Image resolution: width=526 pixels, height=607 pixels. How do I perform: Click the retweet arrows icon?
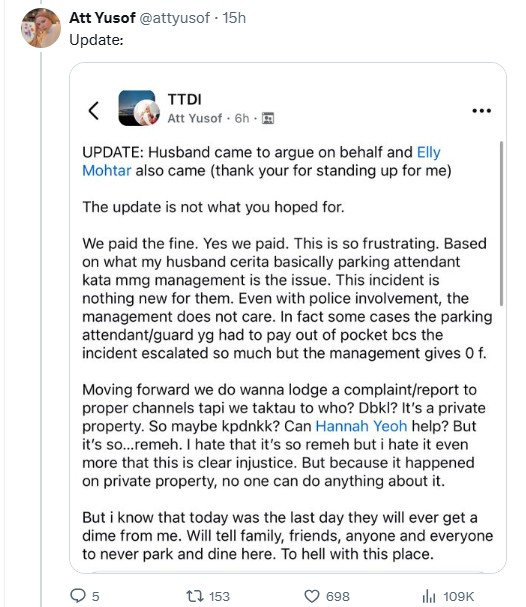(194, 596)
